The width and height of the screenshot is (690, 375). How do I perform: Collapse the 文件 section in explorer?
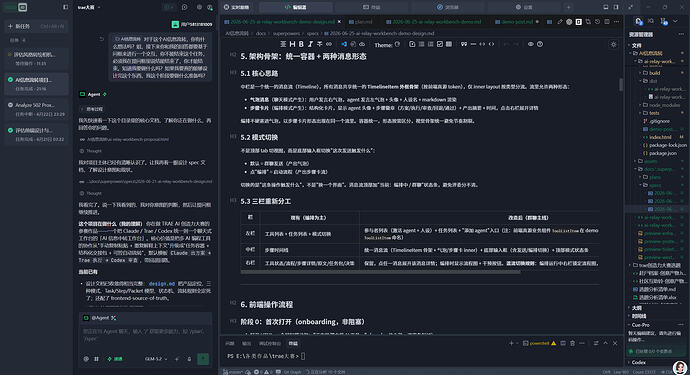(636, 45)
